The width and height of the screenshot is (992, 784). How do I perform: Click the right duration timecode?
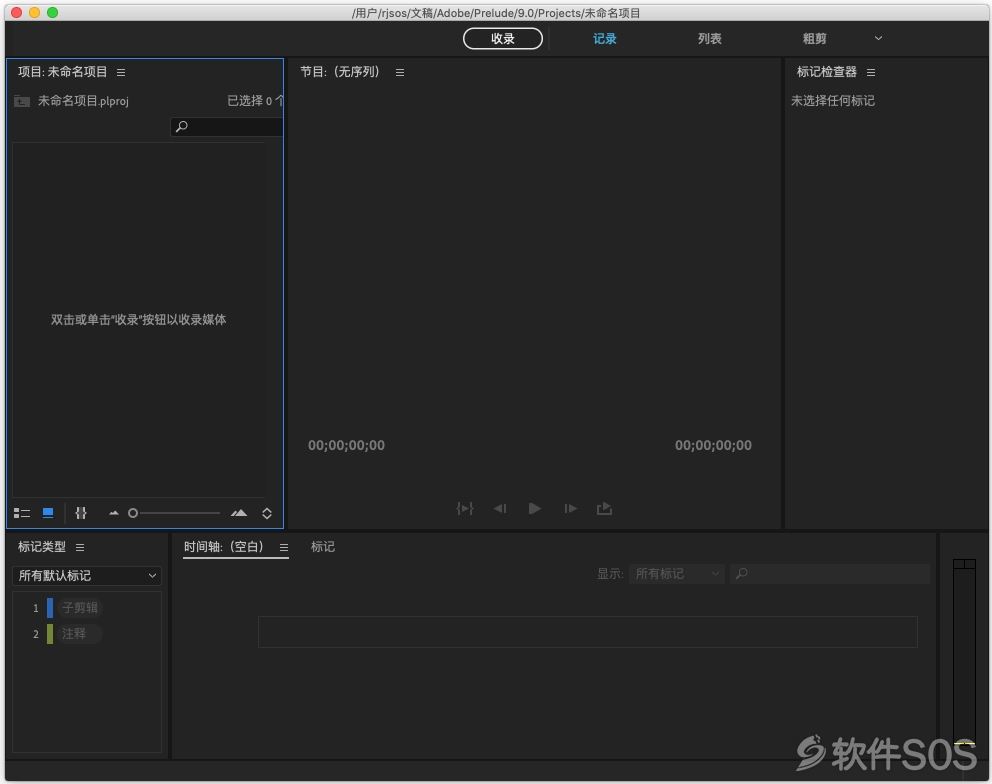713,445
